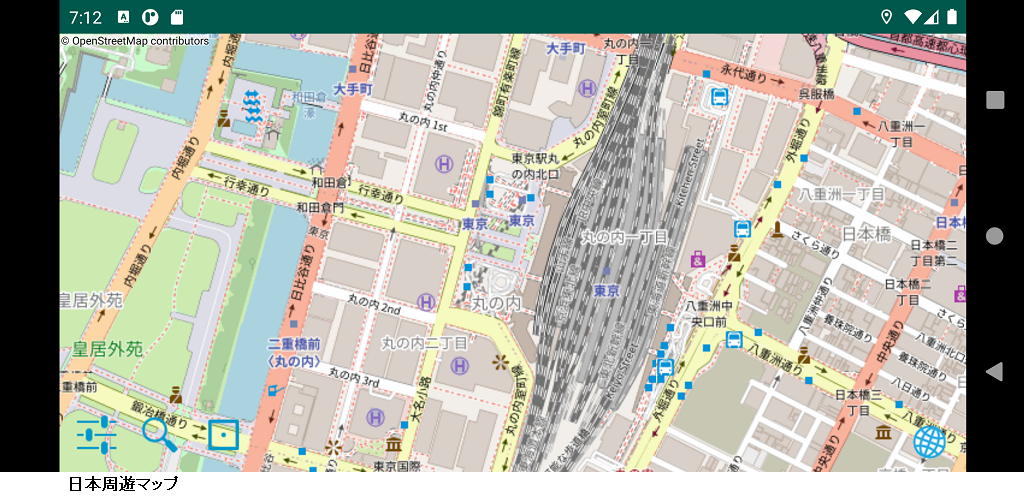Tap hotel icon below 丸の内 1st
This screenshot has width=1024, height=500.
[445, 164]
